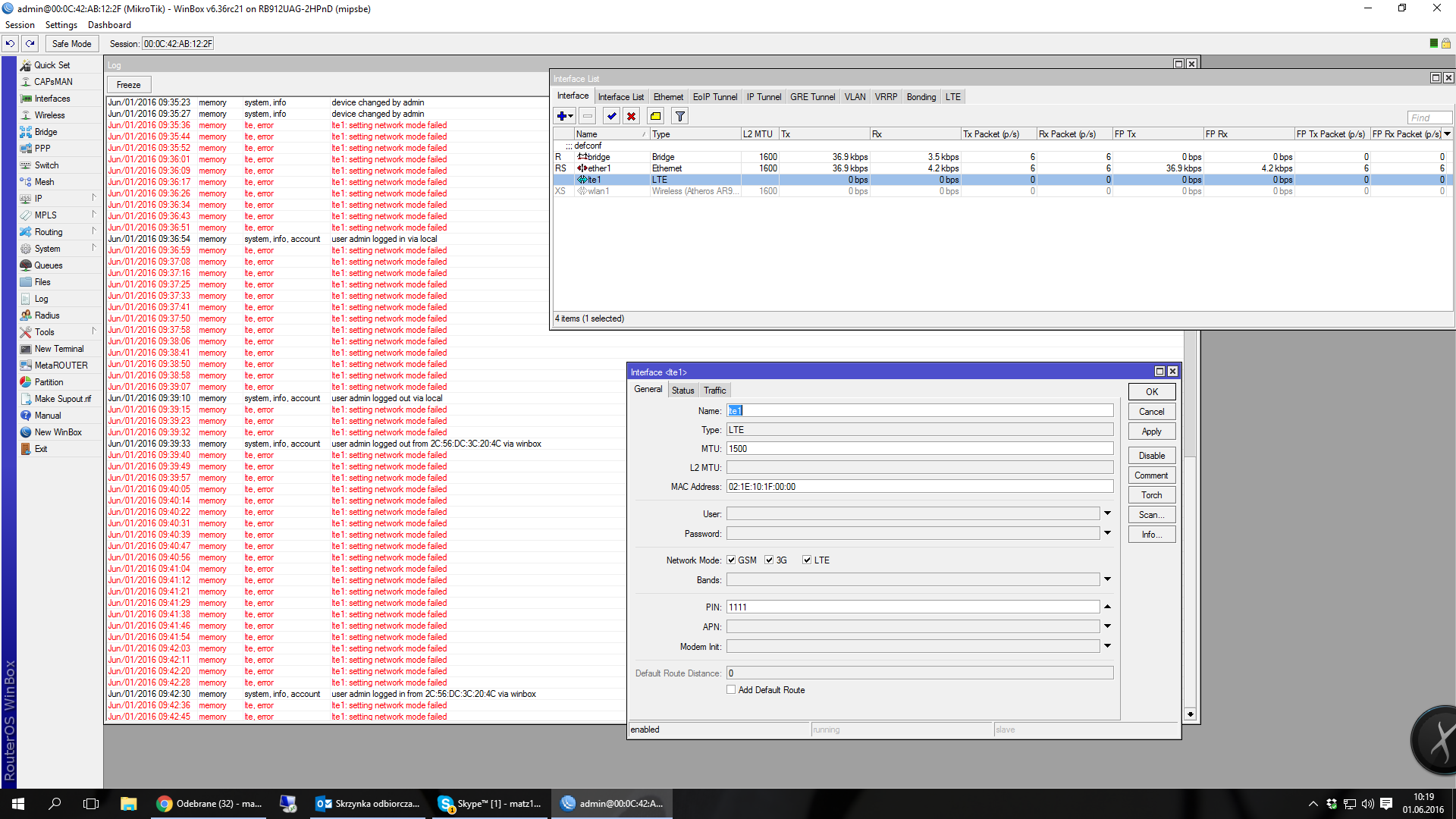Switch to Status tab in lte1 dialog
Image resolution: width=1456 pixels, height=819 pixels.
pyautogui.click(x=682, y=391)
